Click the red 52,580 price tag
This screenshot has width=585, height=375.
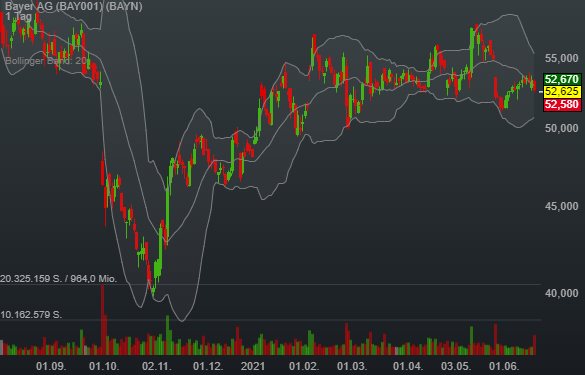click(x=562, y=104)
